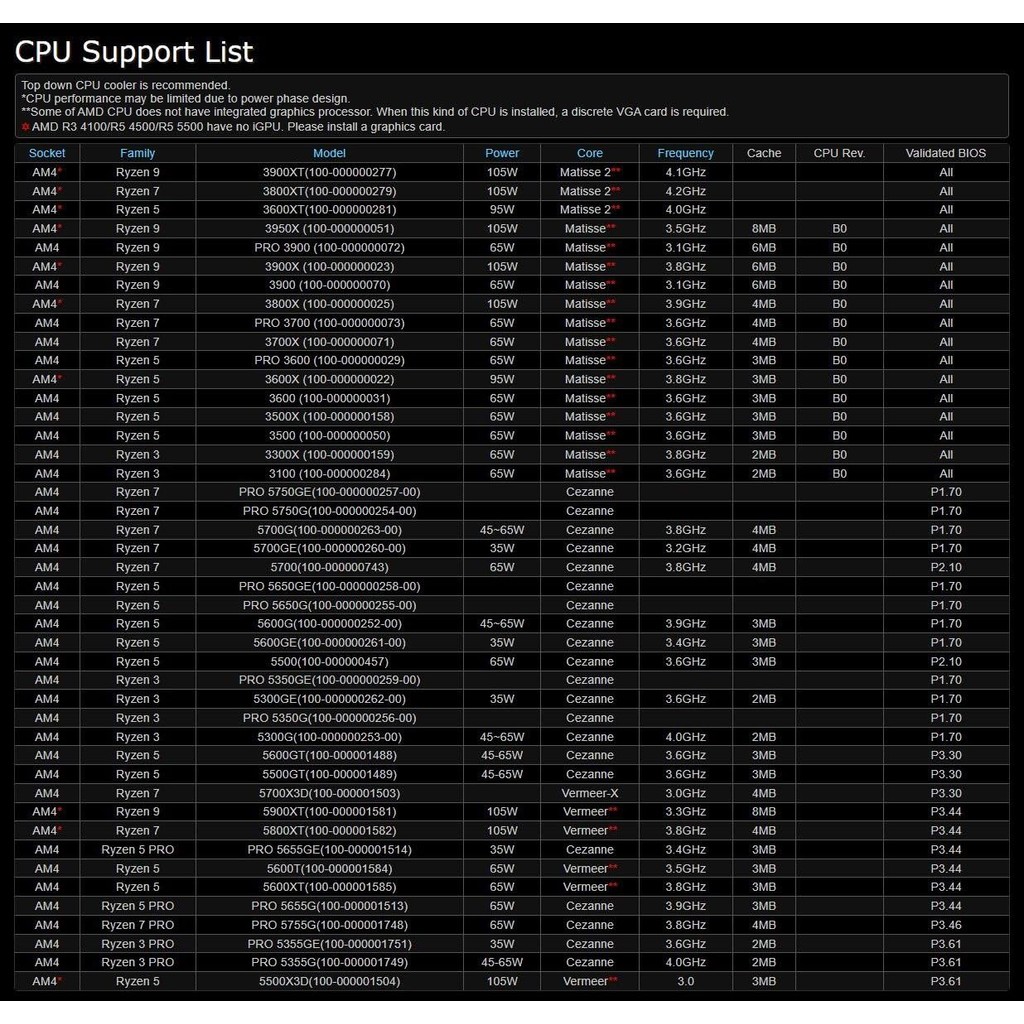Select model 3800X (100-000000025)
Viewport: 1024px width, 1024px height.
click(329, 304)
